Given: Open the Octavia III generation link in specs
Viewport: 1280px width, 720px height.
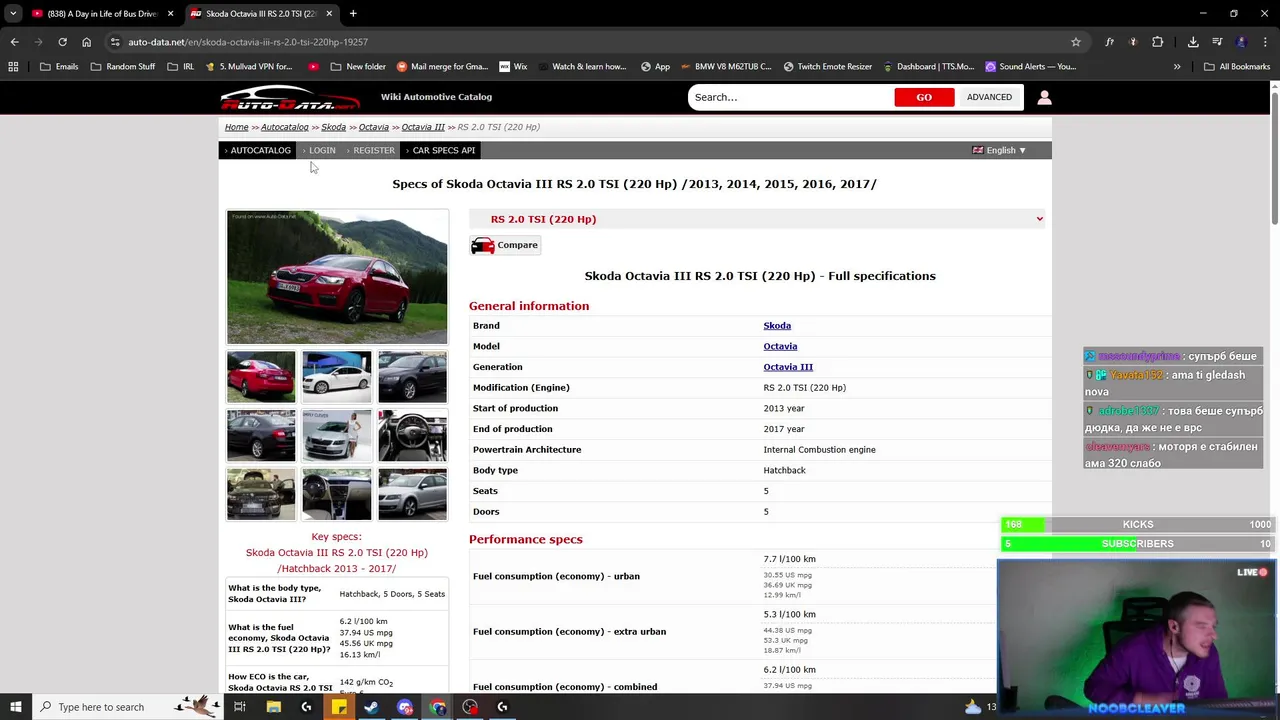Looking at the screenshot, I should click(788, 367).
